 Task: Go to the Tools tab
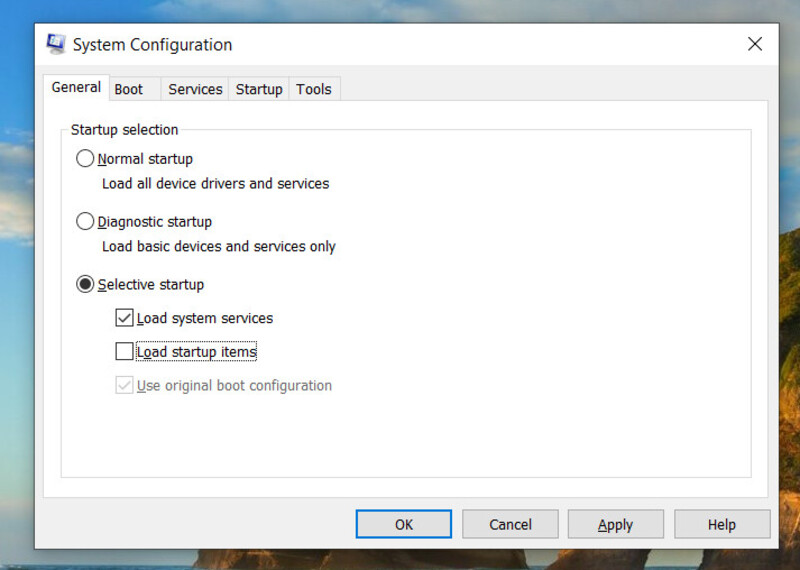pyautogui.click(x=314, y=89)
